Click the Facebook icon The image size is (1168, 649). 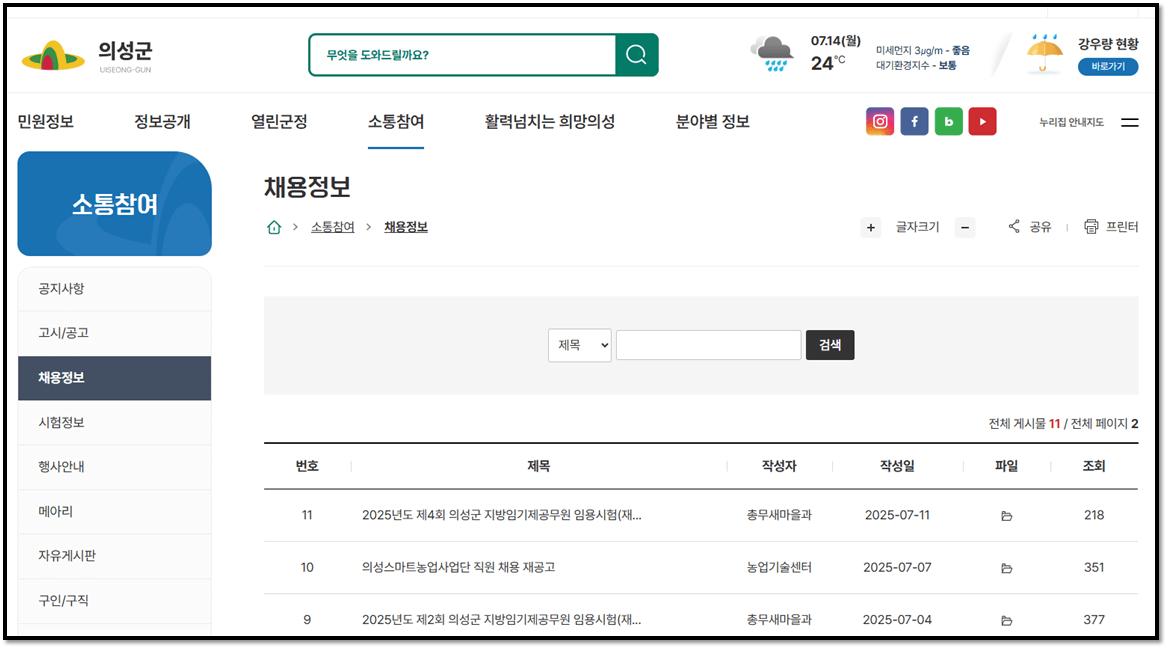tap(914, 121)
